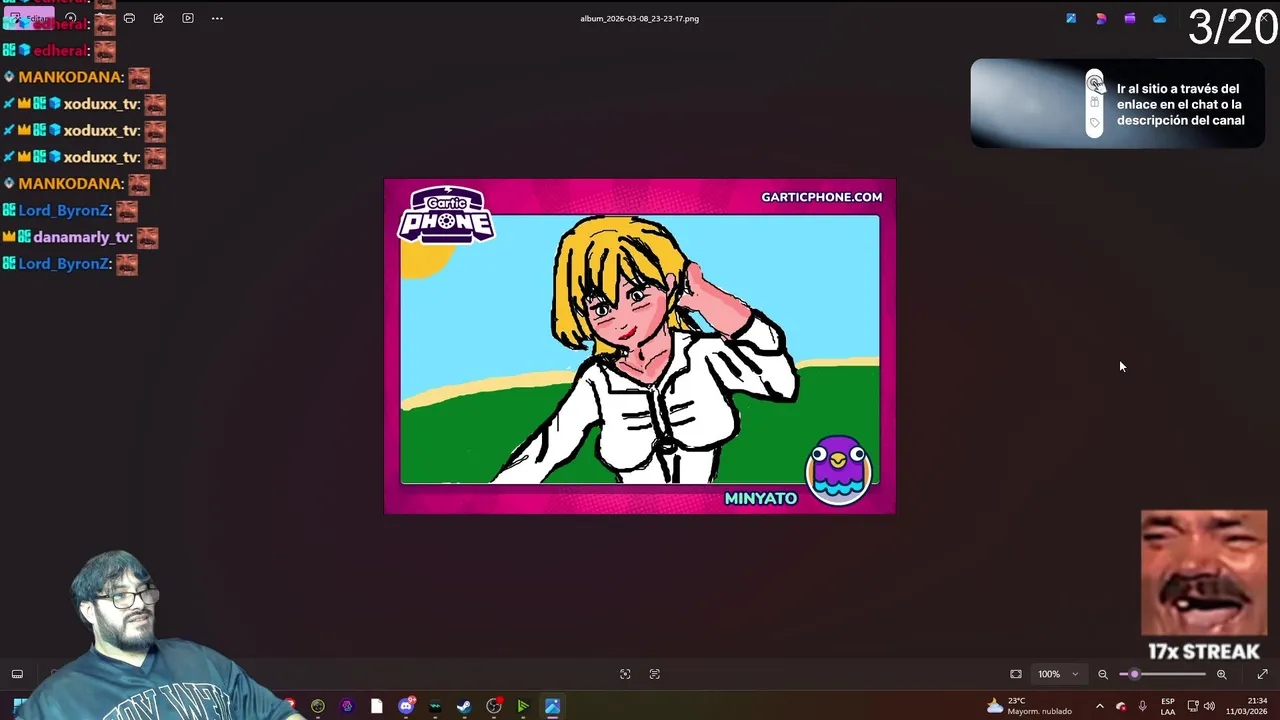Screen dimensions: 1280x720
Task: Open the volume speaker tray icon
Action: pos(1209,706)
